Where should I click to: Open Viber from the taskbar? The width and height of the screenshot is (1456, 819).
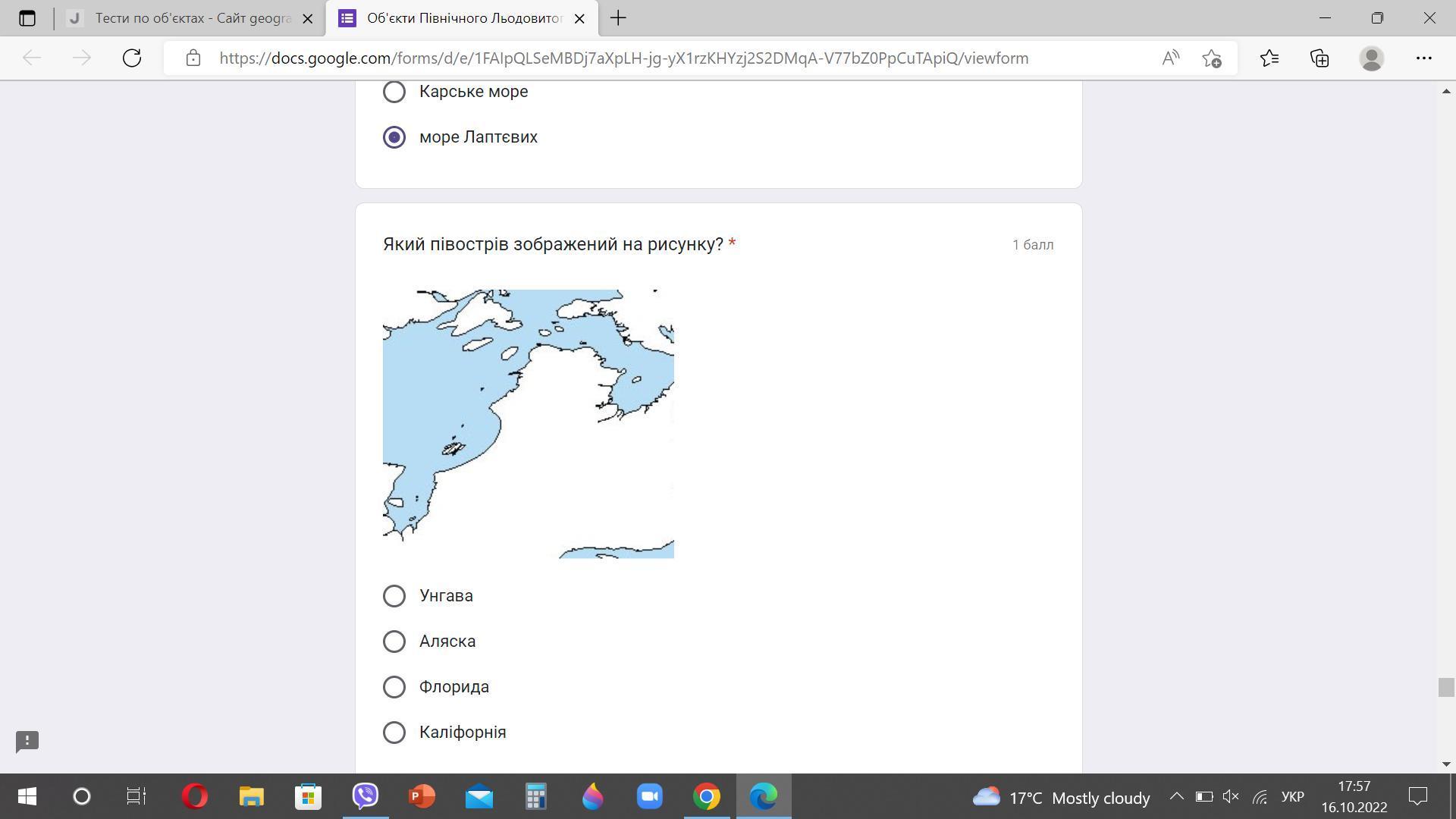(366, 796)
